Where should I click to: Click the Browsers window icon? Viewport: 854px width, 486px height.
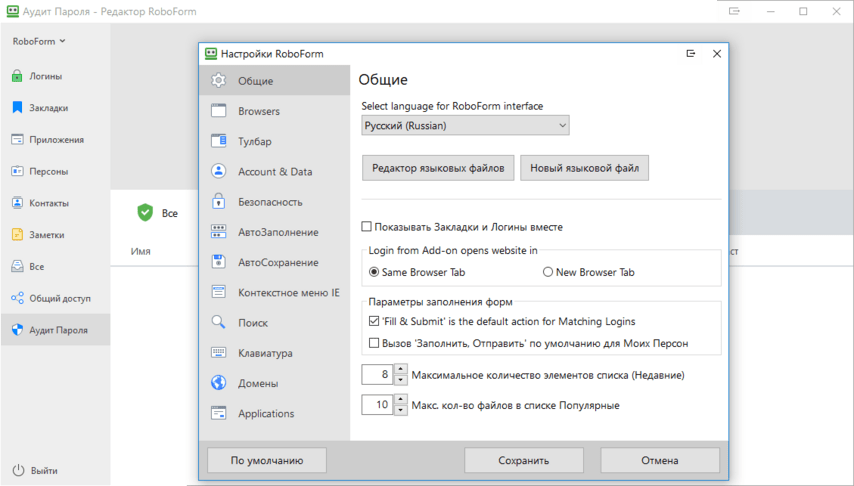(x=218, y=111)
